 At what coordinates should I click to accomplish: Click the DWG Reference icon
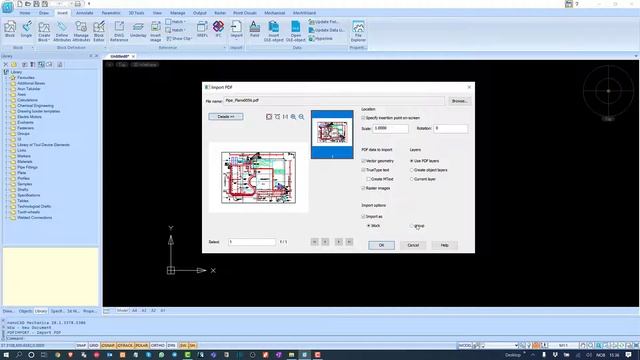(119, 31)
